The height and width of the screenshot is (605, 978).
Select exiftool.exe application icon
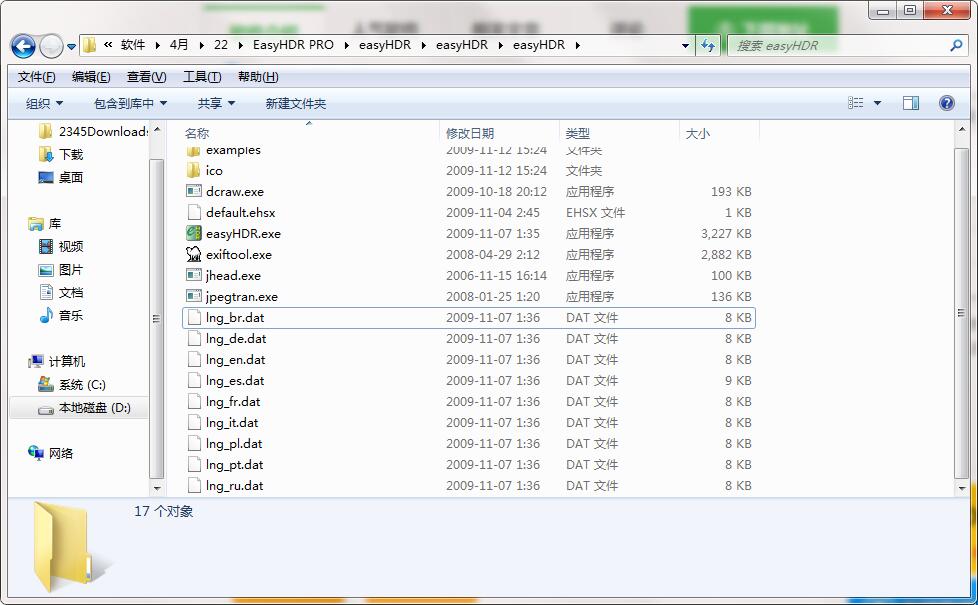(193, 254)
